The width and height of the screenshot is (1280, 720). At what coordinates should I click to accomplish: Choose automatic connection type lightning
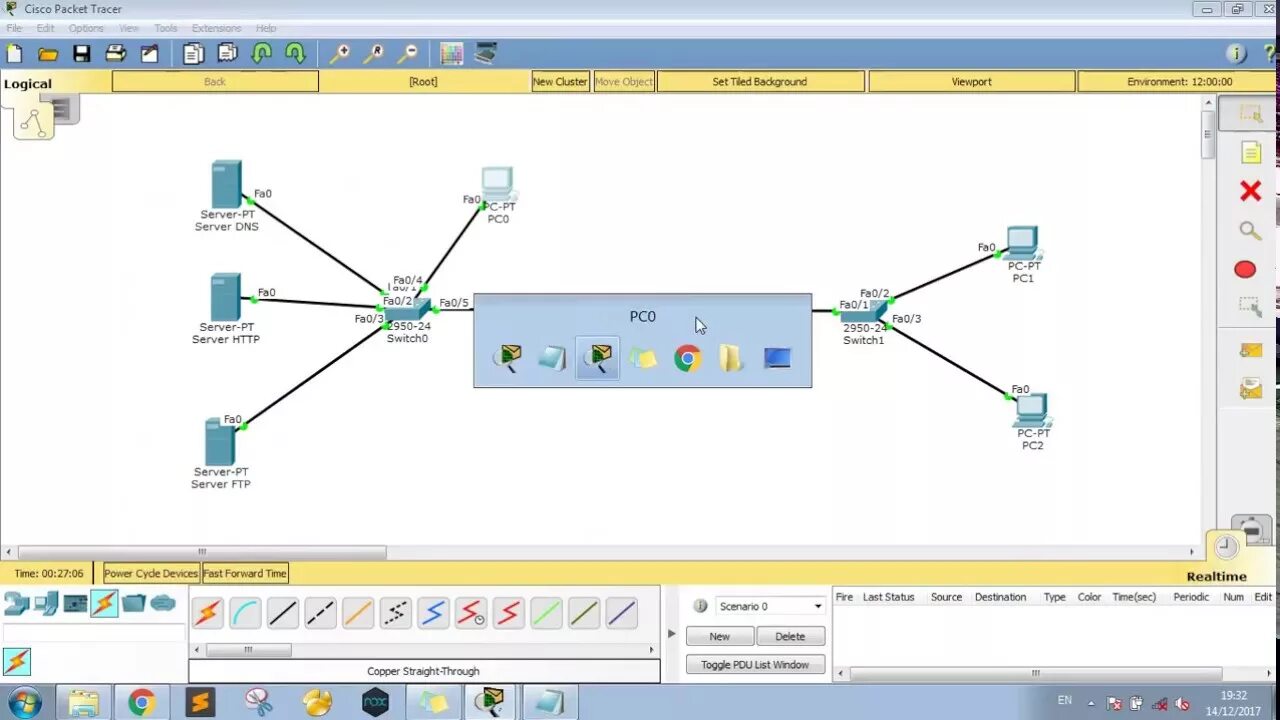click(x=208, y=613)
